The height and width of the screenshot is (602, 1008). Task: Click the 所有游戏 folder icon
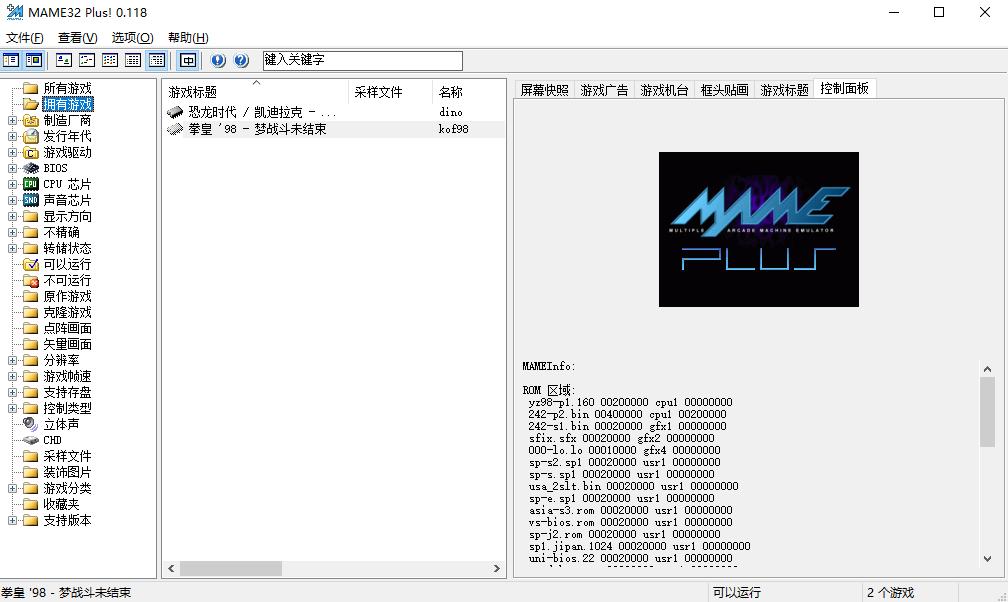click(x=31, y=88)
